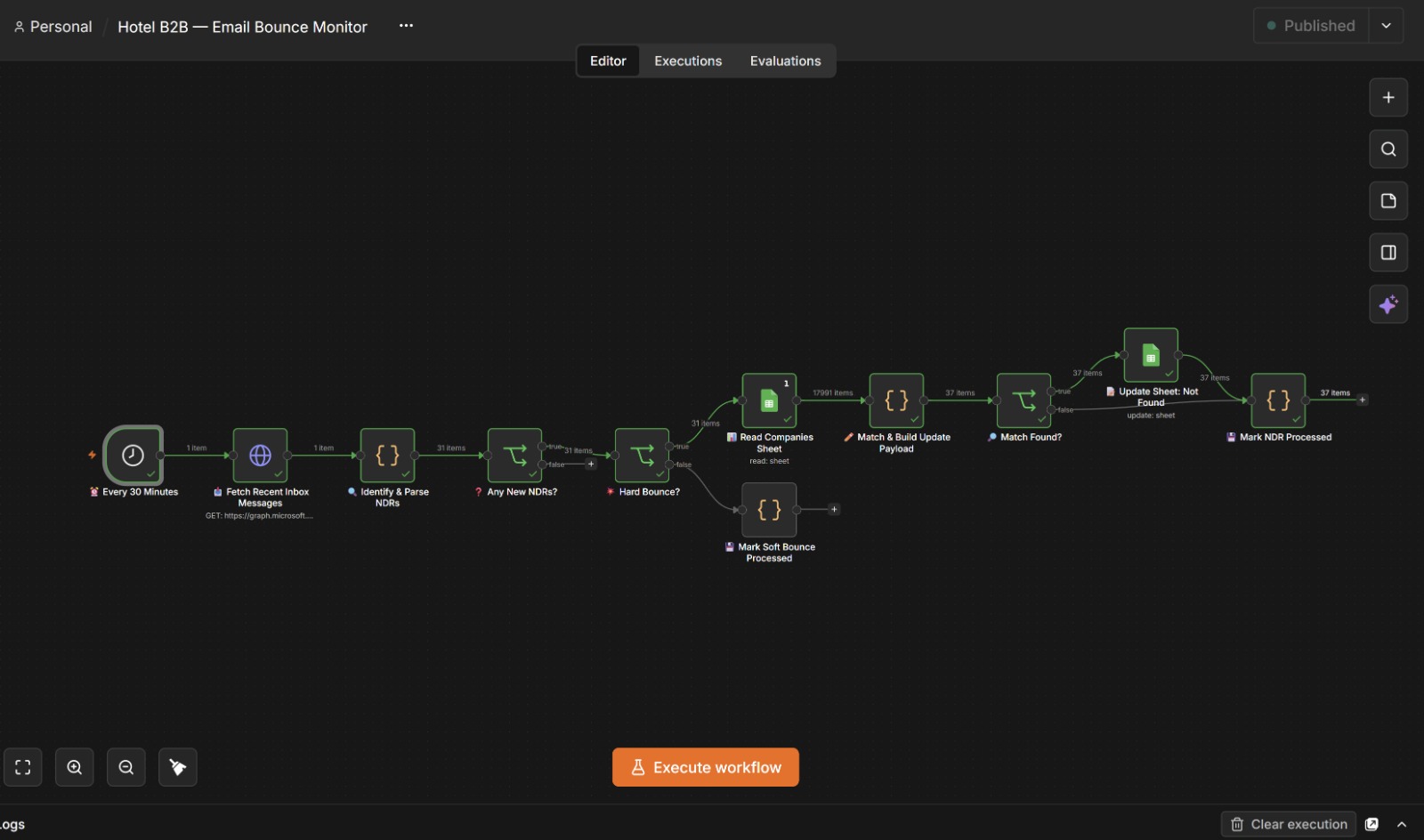This screenshot has height=840, width=1424.
Task: Switch to the Evaluations tab
Action: click(x=785, y=61)
